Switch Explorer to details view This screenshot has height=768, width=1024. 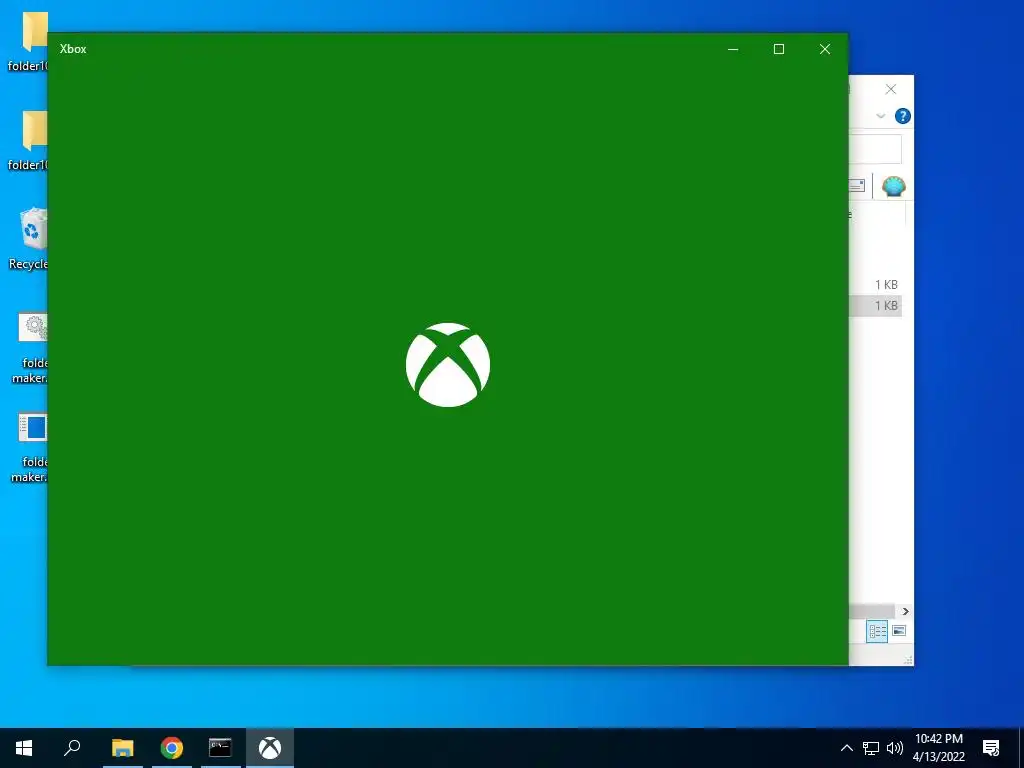[877, 631]
